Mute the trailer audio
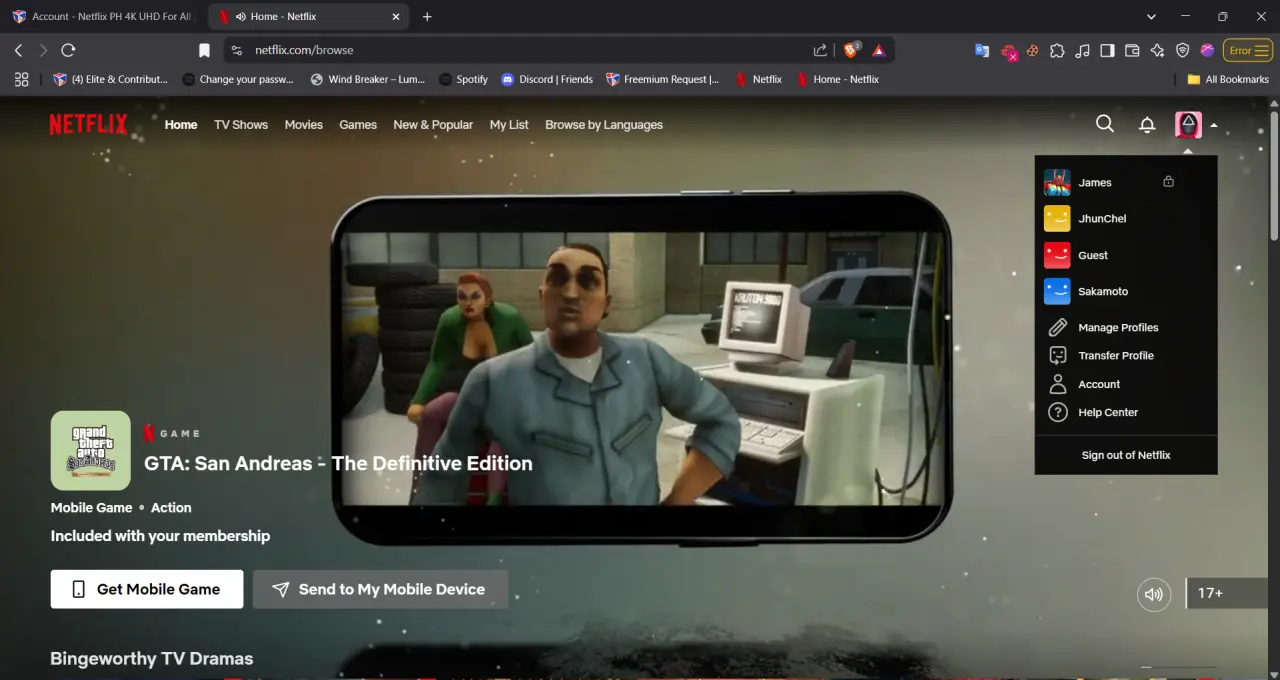 tap(1154, 594)
